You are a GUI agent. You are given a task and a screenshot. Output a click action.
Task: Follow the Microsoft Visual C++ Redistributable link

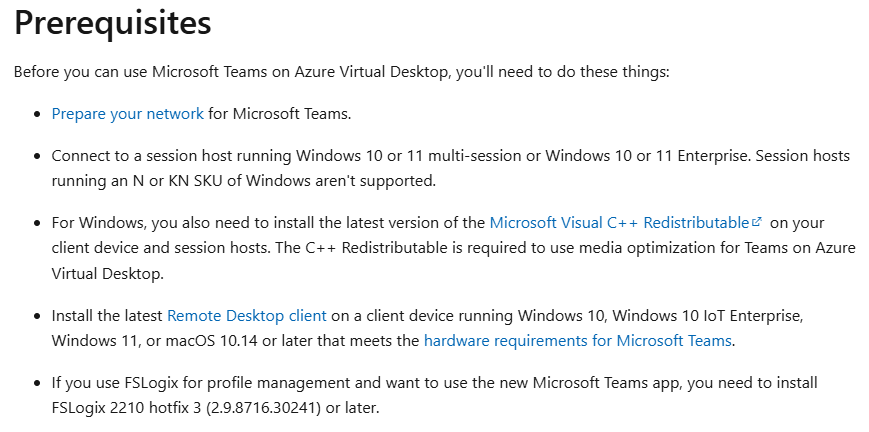click(619, 223)
